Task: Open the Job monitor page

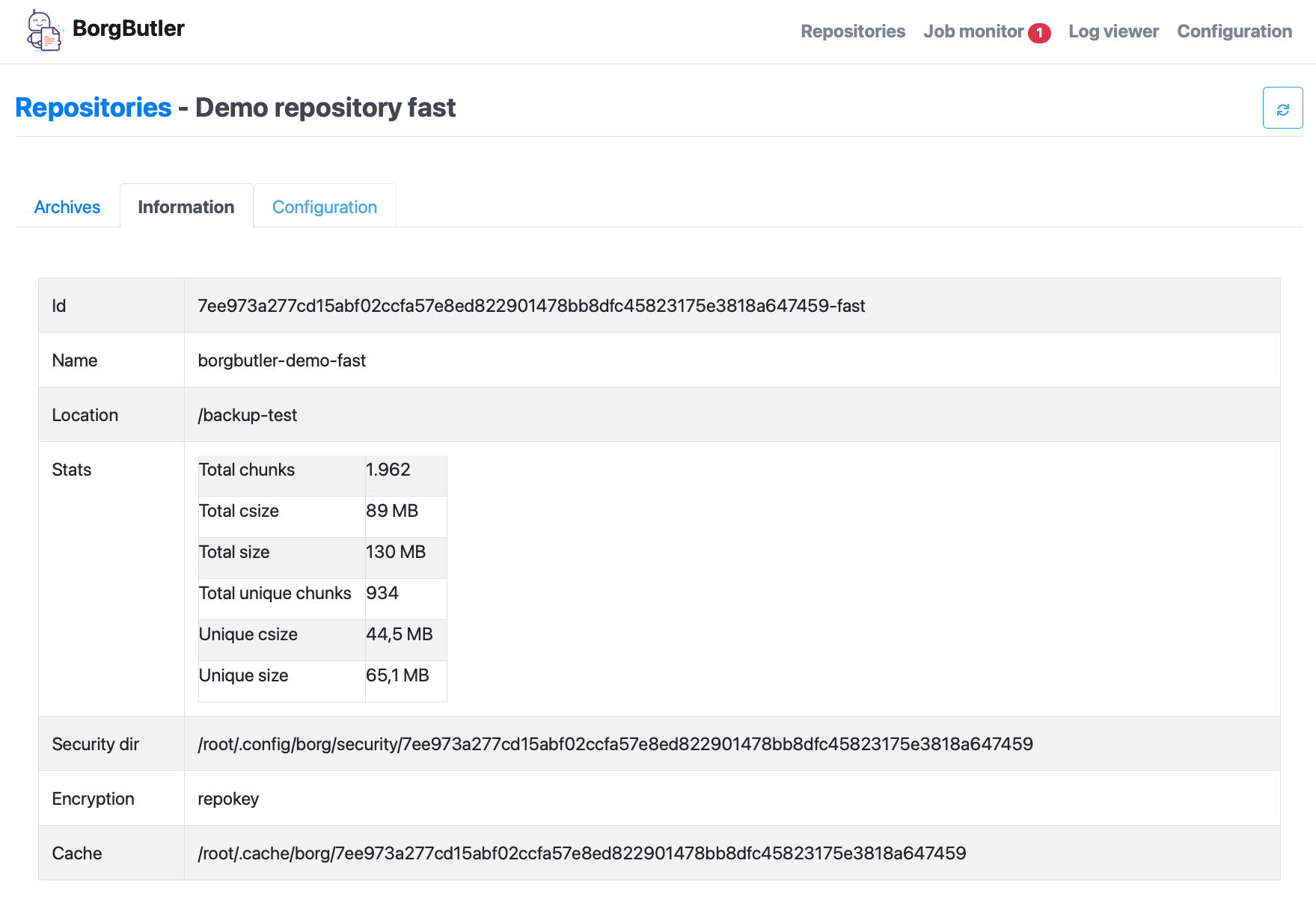Action: (973, 31)
